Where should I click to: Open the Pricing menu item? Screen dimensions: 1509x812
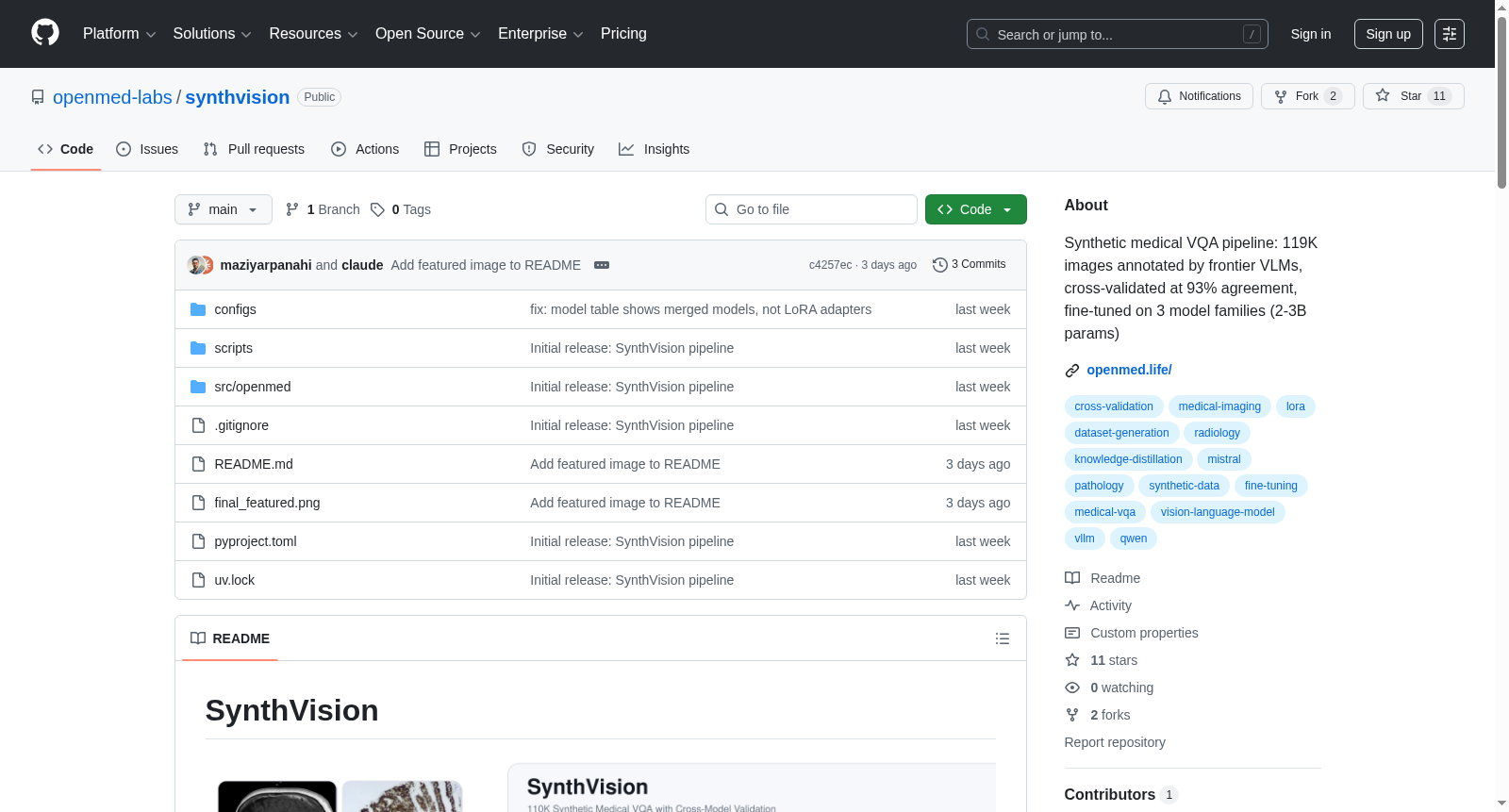(623, 34)
